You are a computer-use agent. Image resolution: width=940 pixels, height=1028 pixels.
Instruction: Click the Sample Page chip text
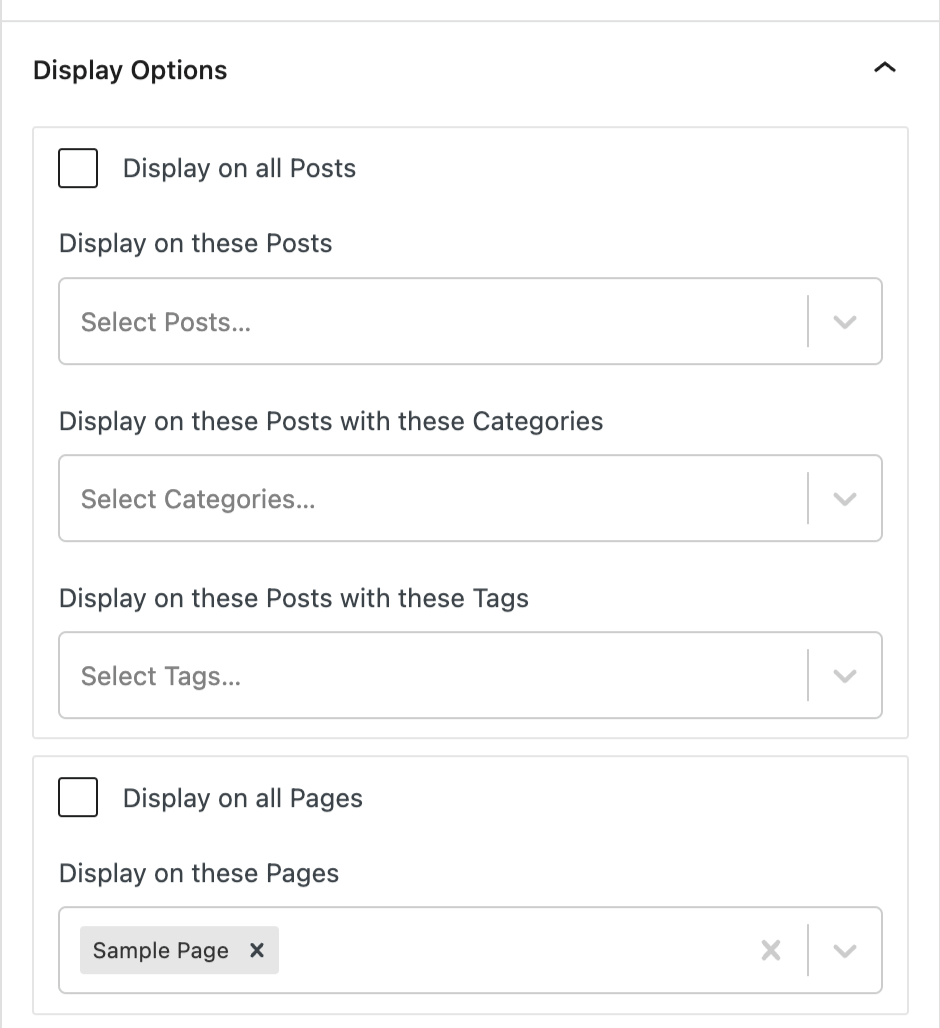click(160, 950)
